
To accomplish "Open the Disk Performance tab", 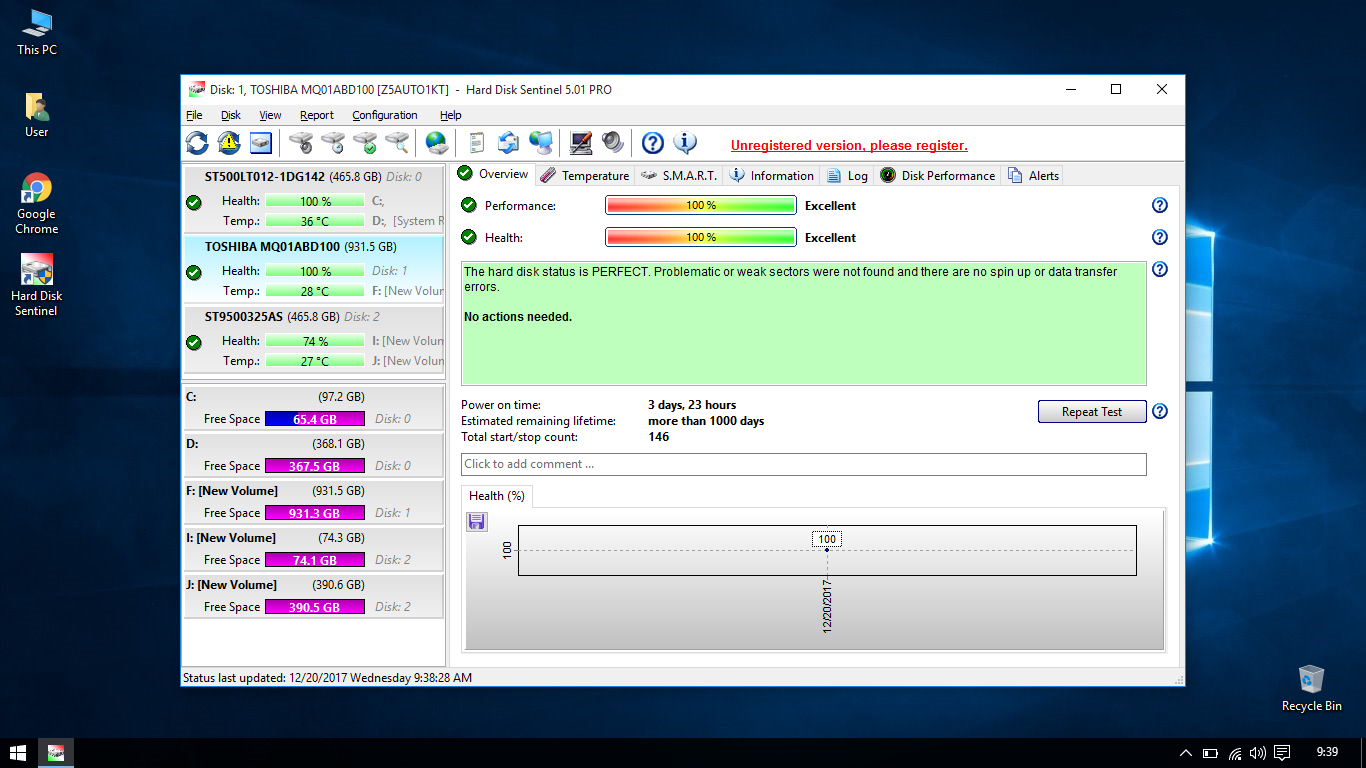I will (937, 175).
